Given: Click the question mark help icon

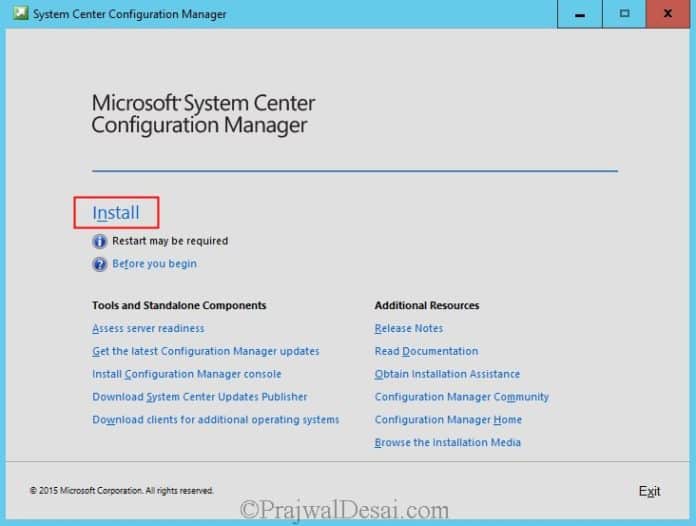Looking at the screenshot, I should 99,264.
